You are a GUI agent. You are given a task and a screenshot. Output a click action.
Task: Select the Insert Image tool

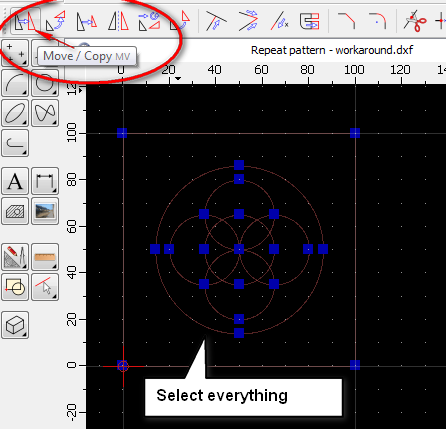(x=45, y=211)
